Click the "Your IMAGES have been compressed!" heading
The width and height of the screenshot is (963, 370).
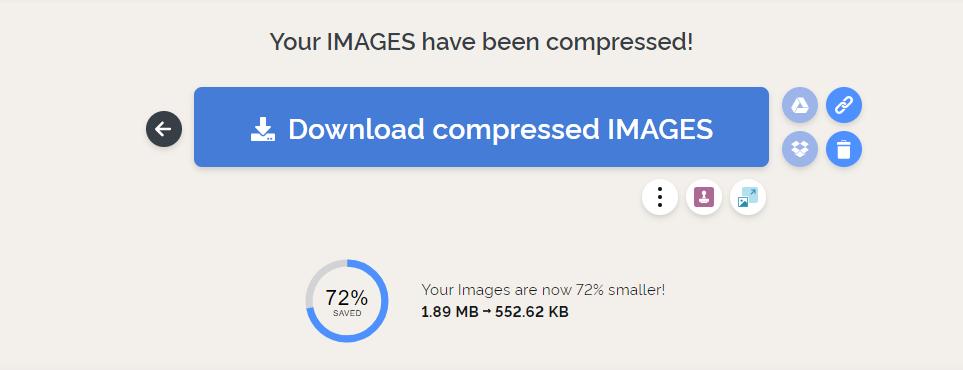click(482, 42)
